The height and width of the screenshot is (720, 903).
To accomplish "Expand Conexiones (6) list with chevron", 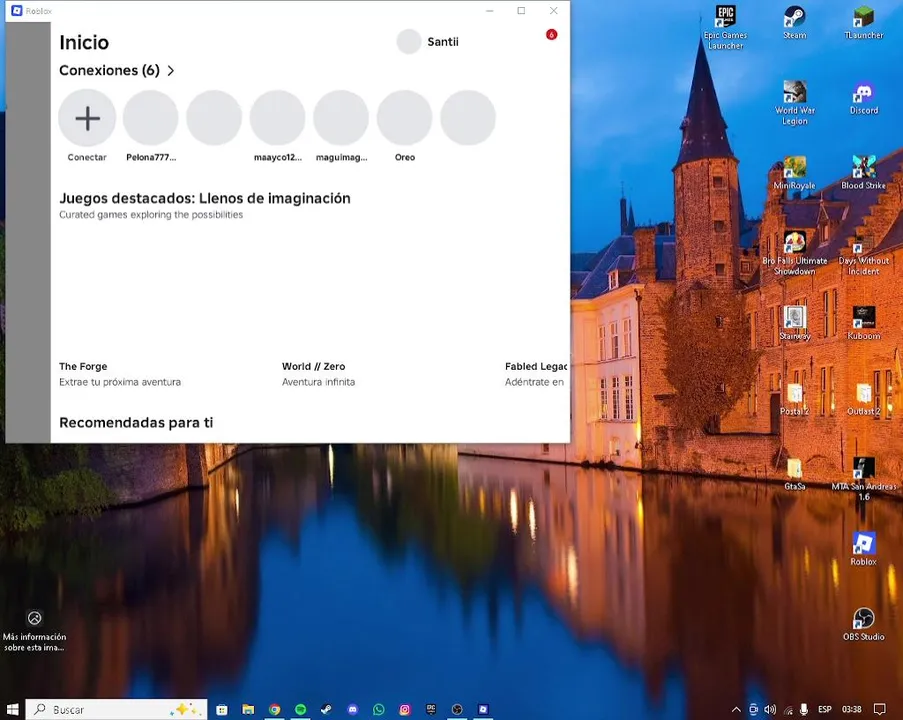I will click(170, 70).
